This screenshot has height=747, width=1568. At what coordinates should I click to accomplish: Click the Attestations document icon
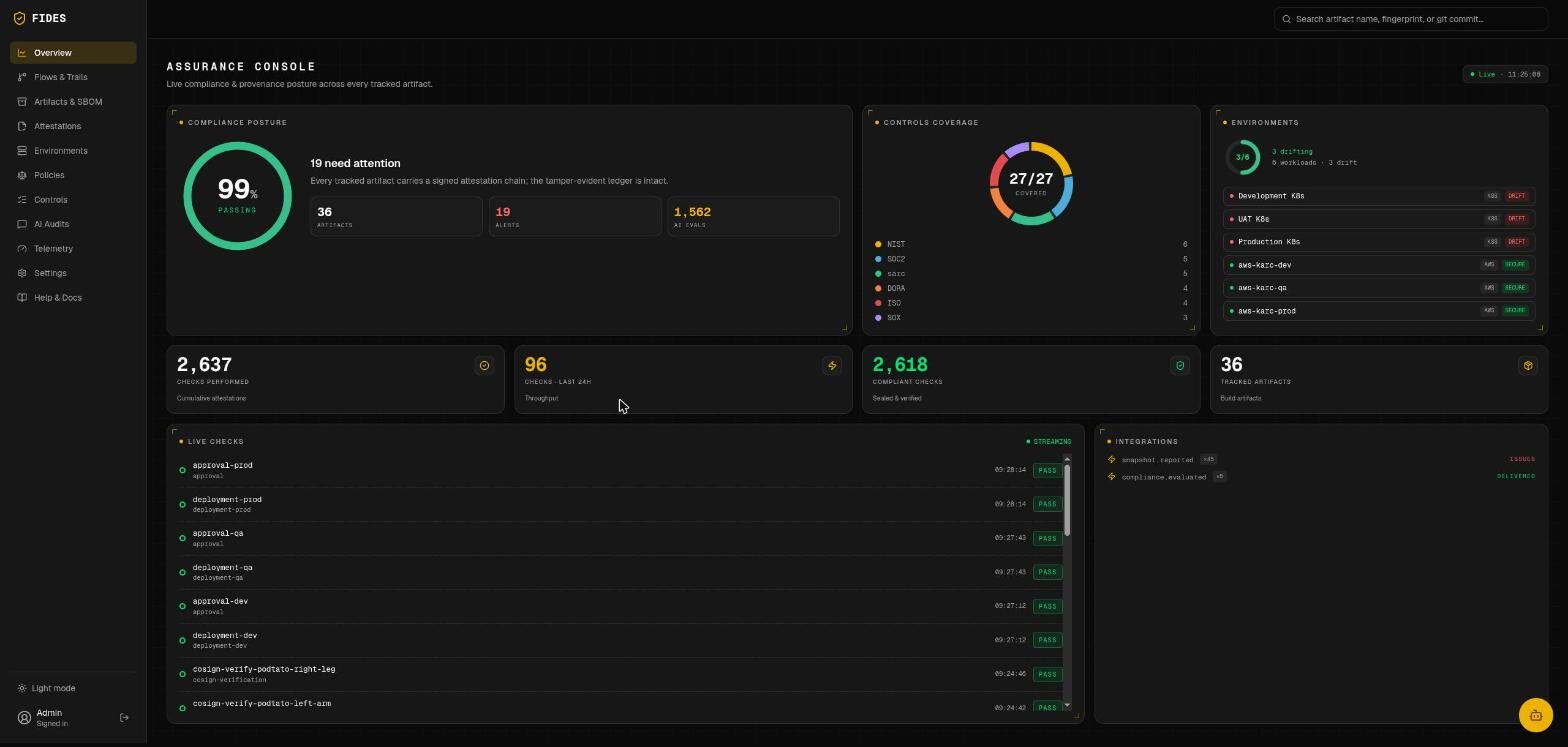[22, 126]
